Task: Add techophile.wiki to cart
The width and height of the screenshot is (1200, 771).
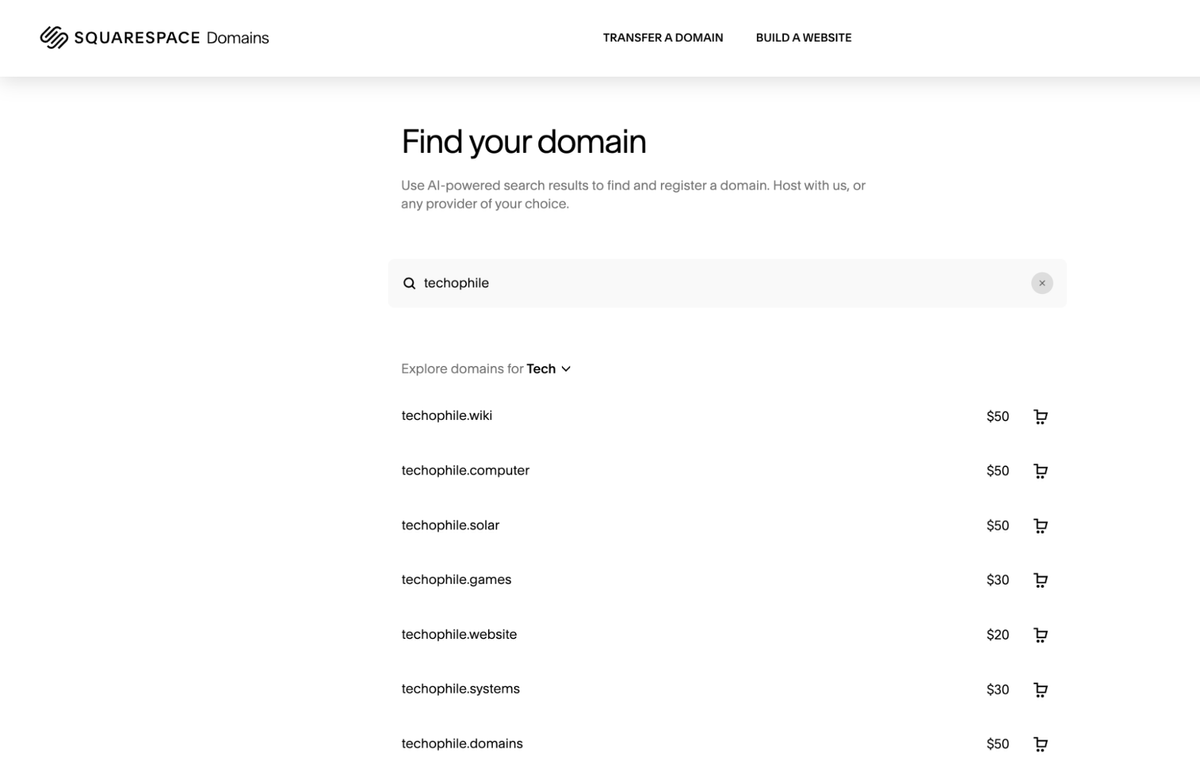Action: (x=1040, y=416)
